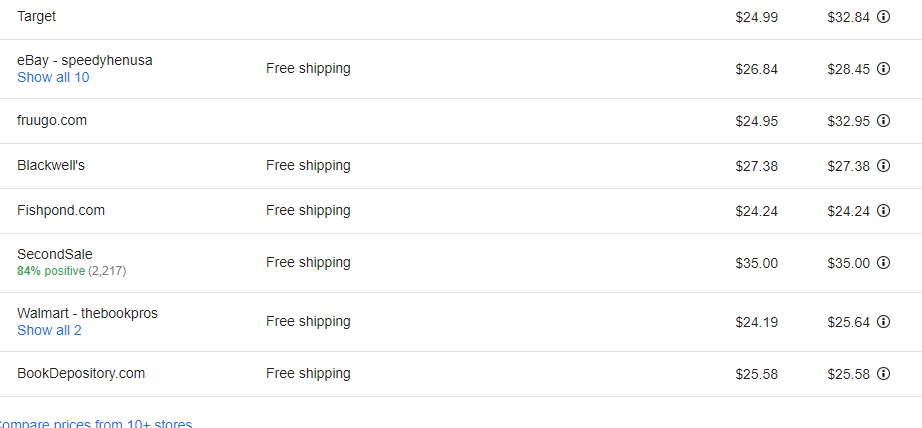Image resolution: width=922 pixels, height=428 pixels.
Task: Expand eBay sellers with Show all 10
Action: tap(53, 78)
